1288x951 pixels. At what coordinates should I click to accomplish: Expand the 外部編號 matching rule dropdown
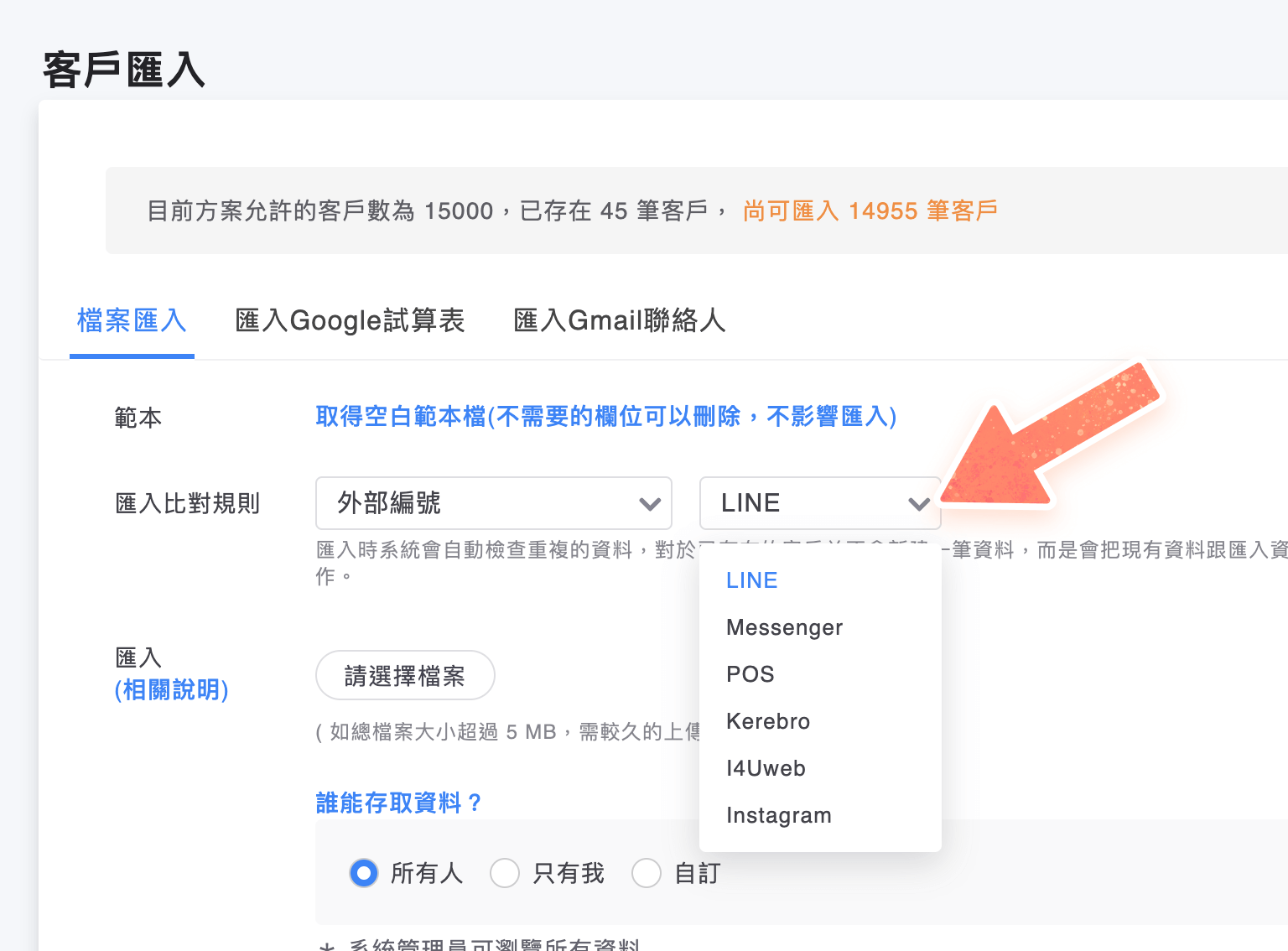pos(493,503)
